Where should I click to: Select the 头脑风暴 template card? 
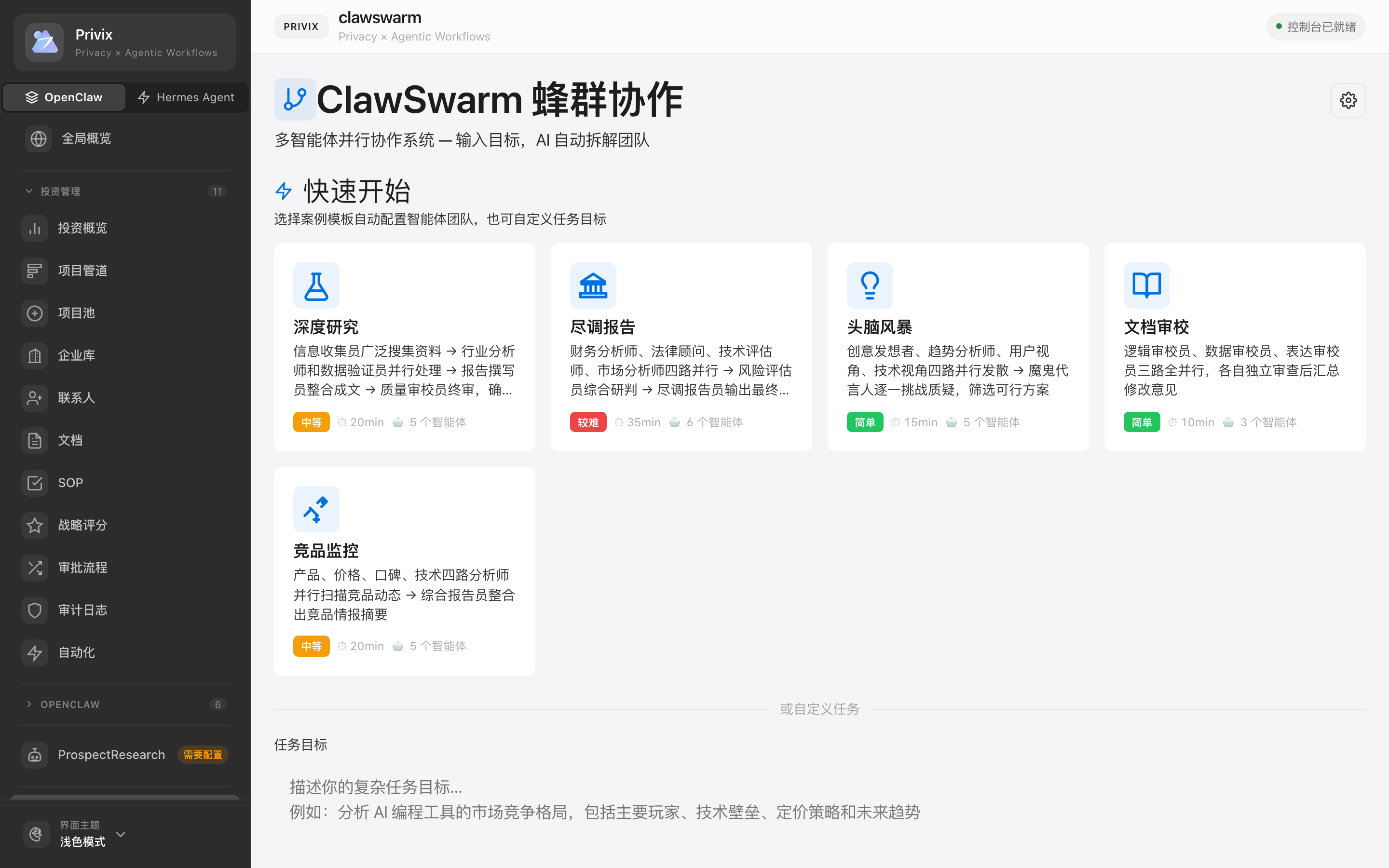[957, 347]
